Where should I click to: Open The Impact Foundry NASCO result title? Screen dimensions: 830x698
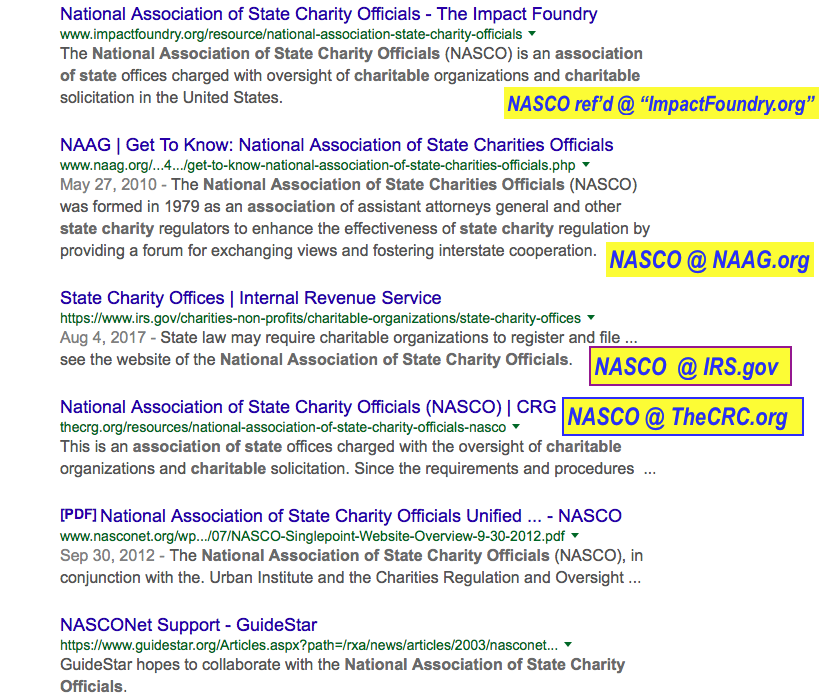click(328, 14)
